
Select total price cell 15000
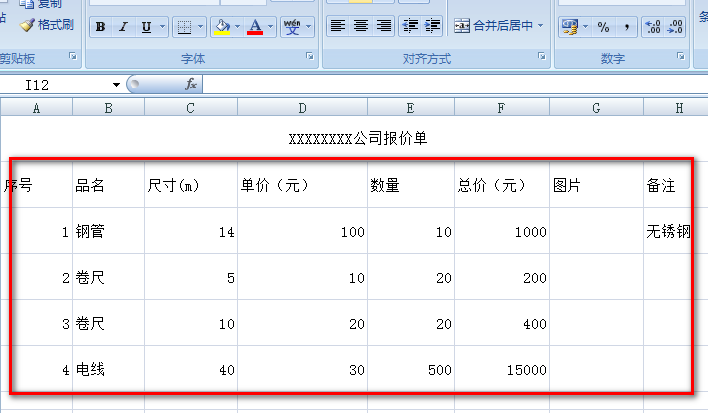point(501,369)
